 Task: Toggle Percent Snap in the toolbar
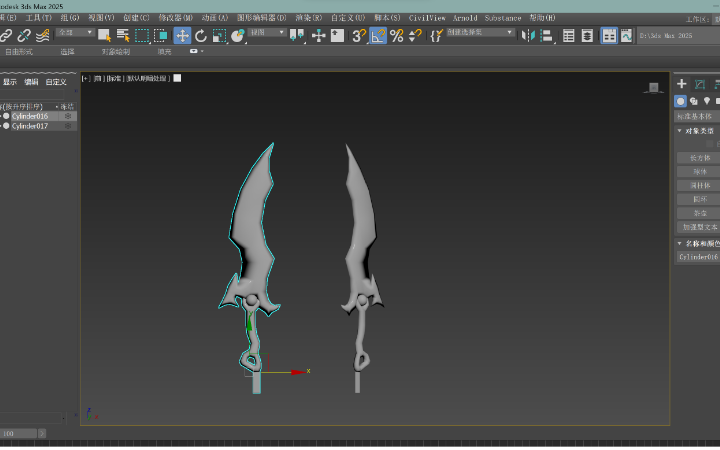(x=396, y=36)
